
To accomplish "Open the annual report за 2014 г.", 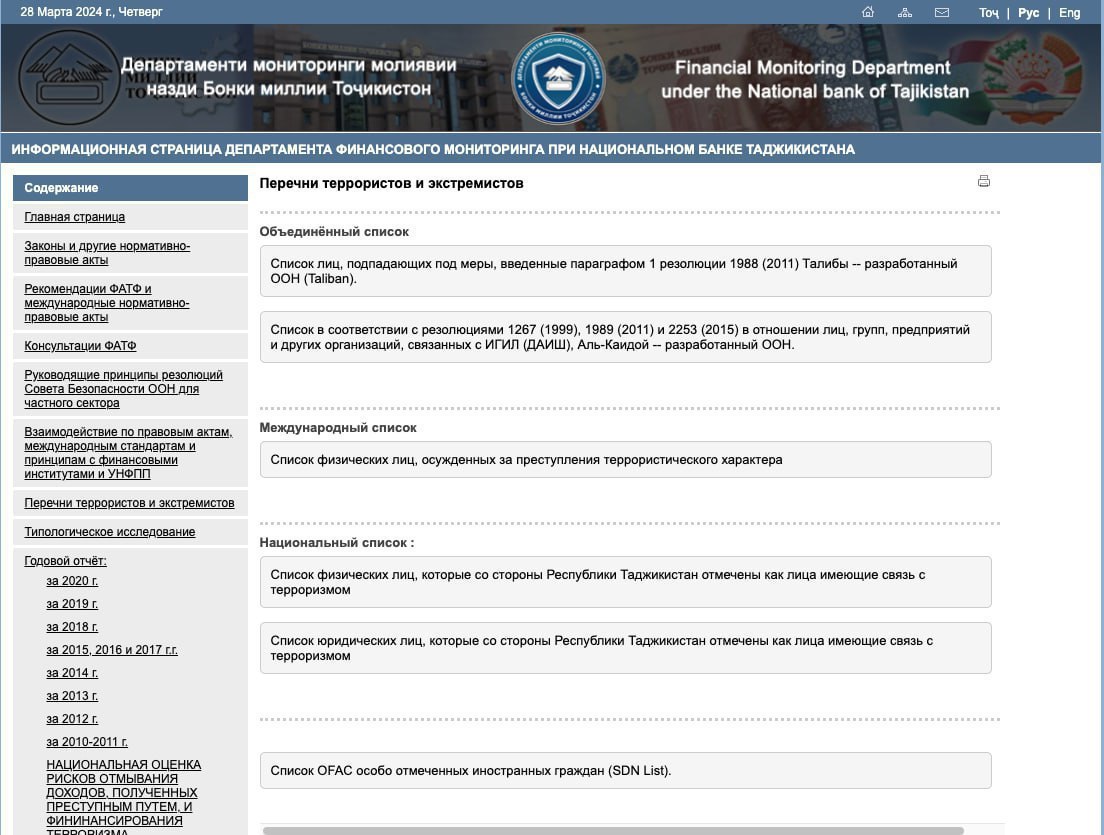I will (72, 673).
